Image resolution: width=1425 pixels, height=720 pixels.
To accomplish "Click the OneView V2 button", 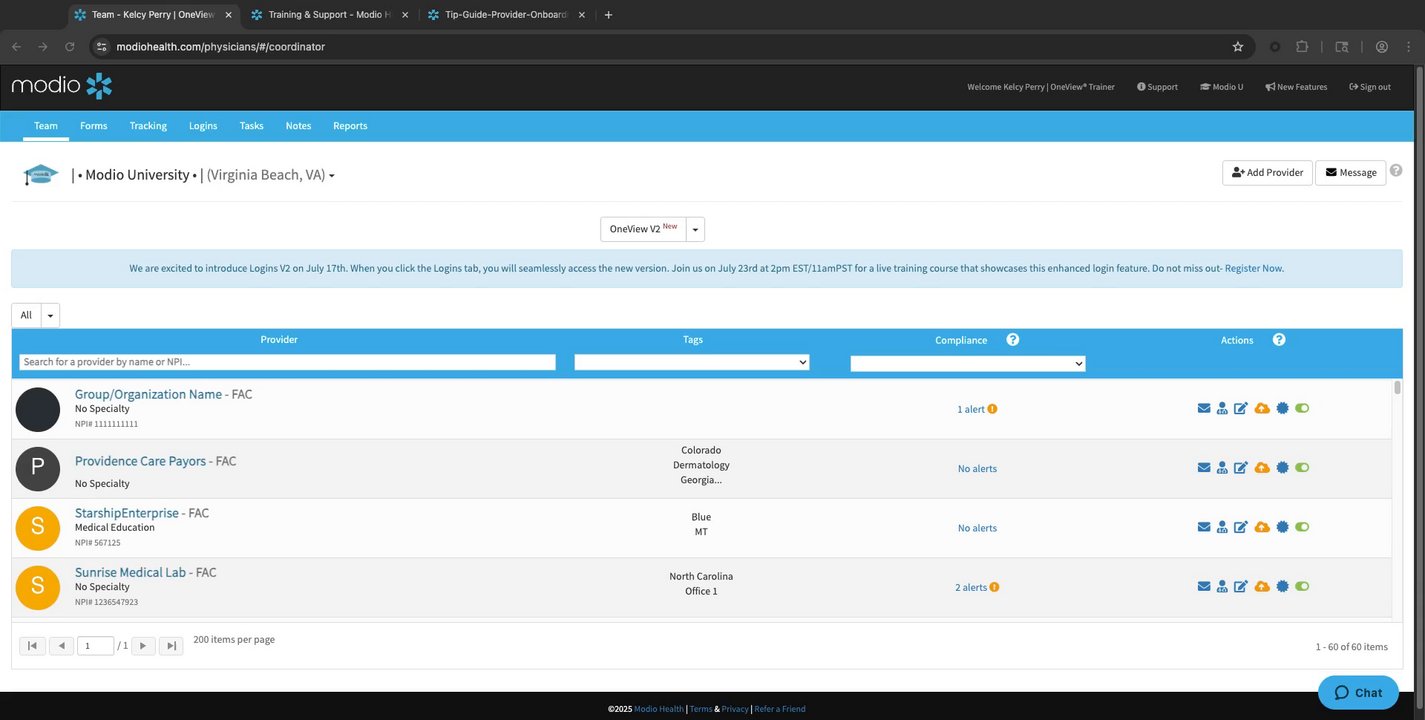I will pos(643,229).
